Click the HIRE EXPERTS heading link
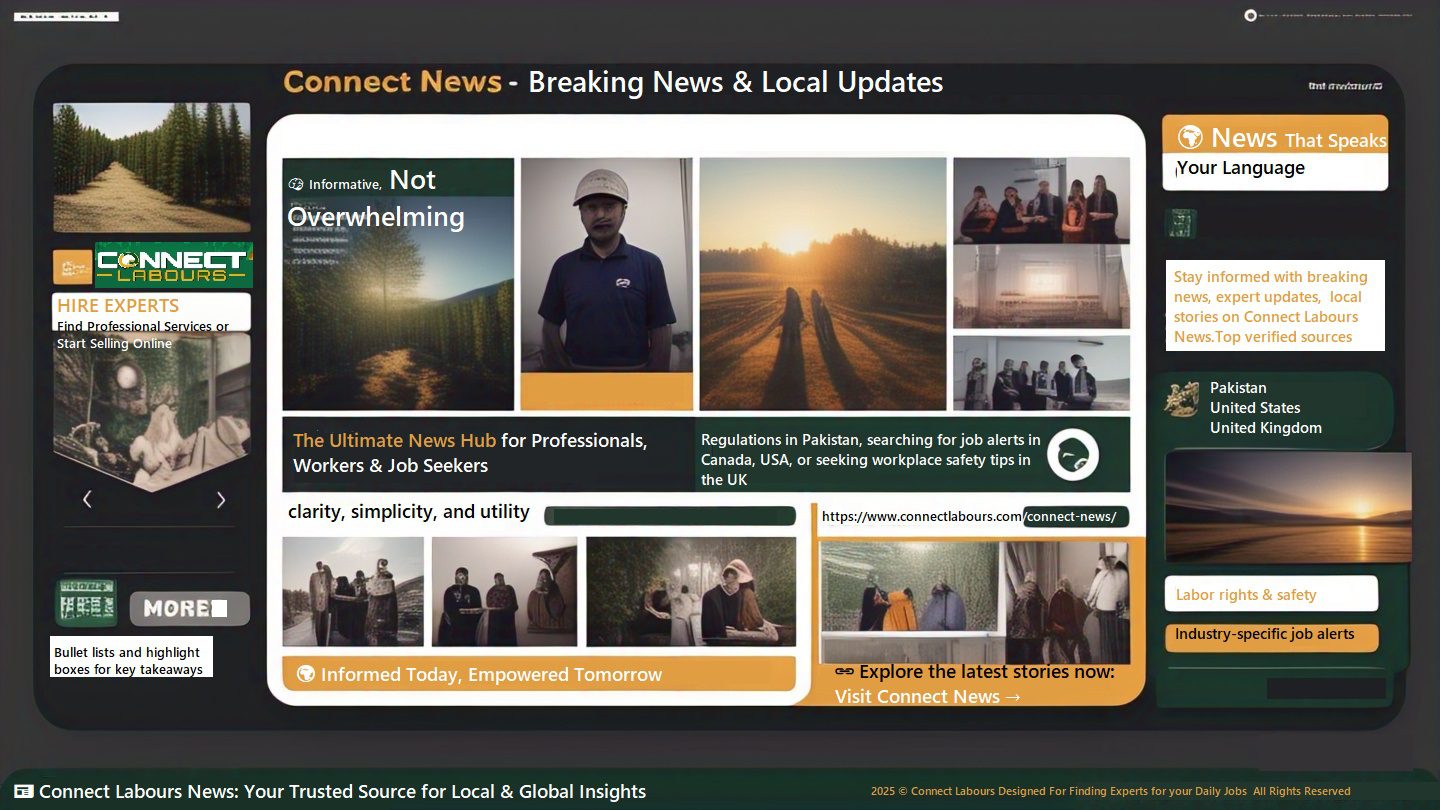The image size is (1440, 810). pos(118,306)
